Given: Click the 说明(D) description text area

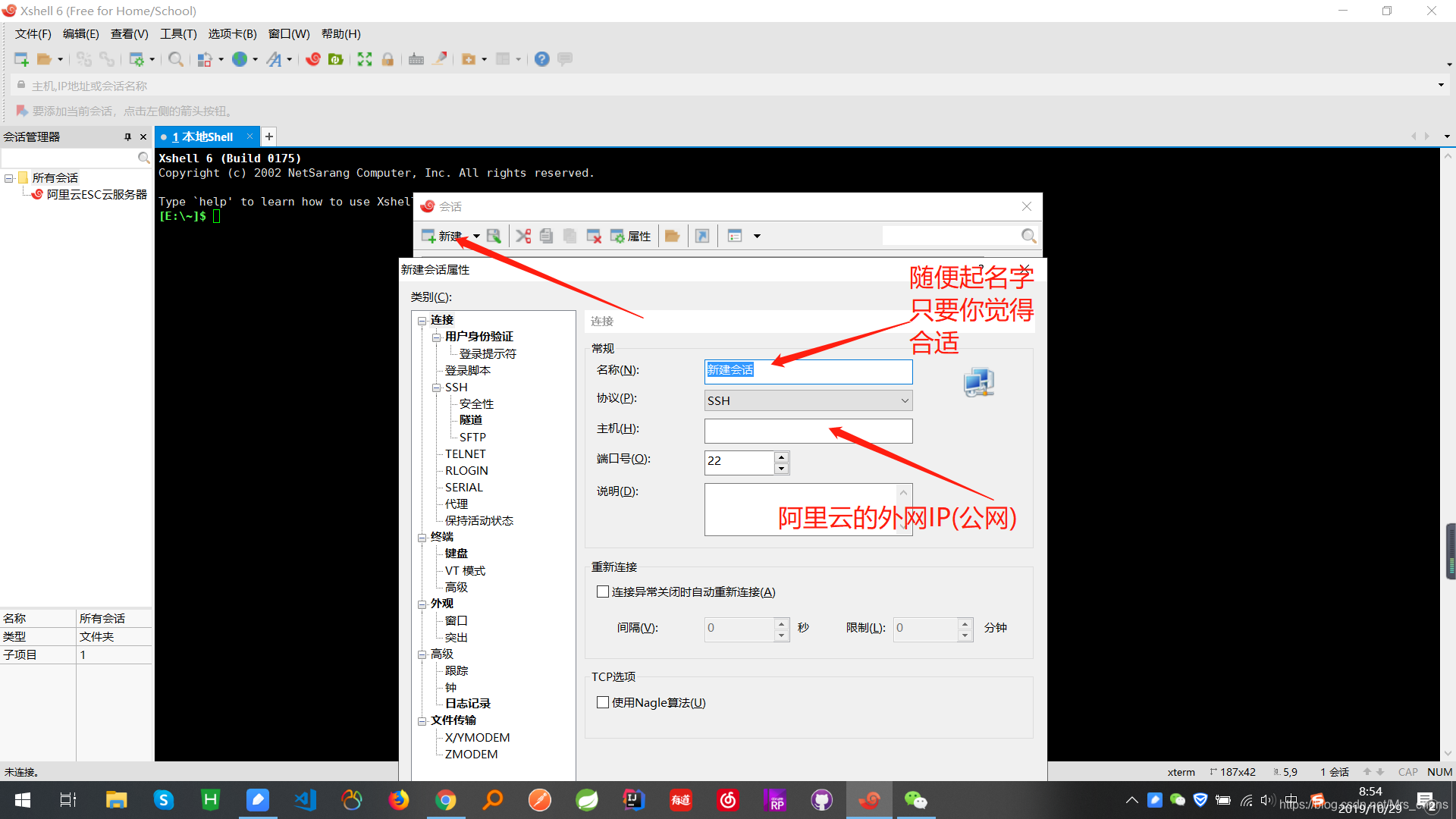Looking at the screenshot, I should click(808, 510).
